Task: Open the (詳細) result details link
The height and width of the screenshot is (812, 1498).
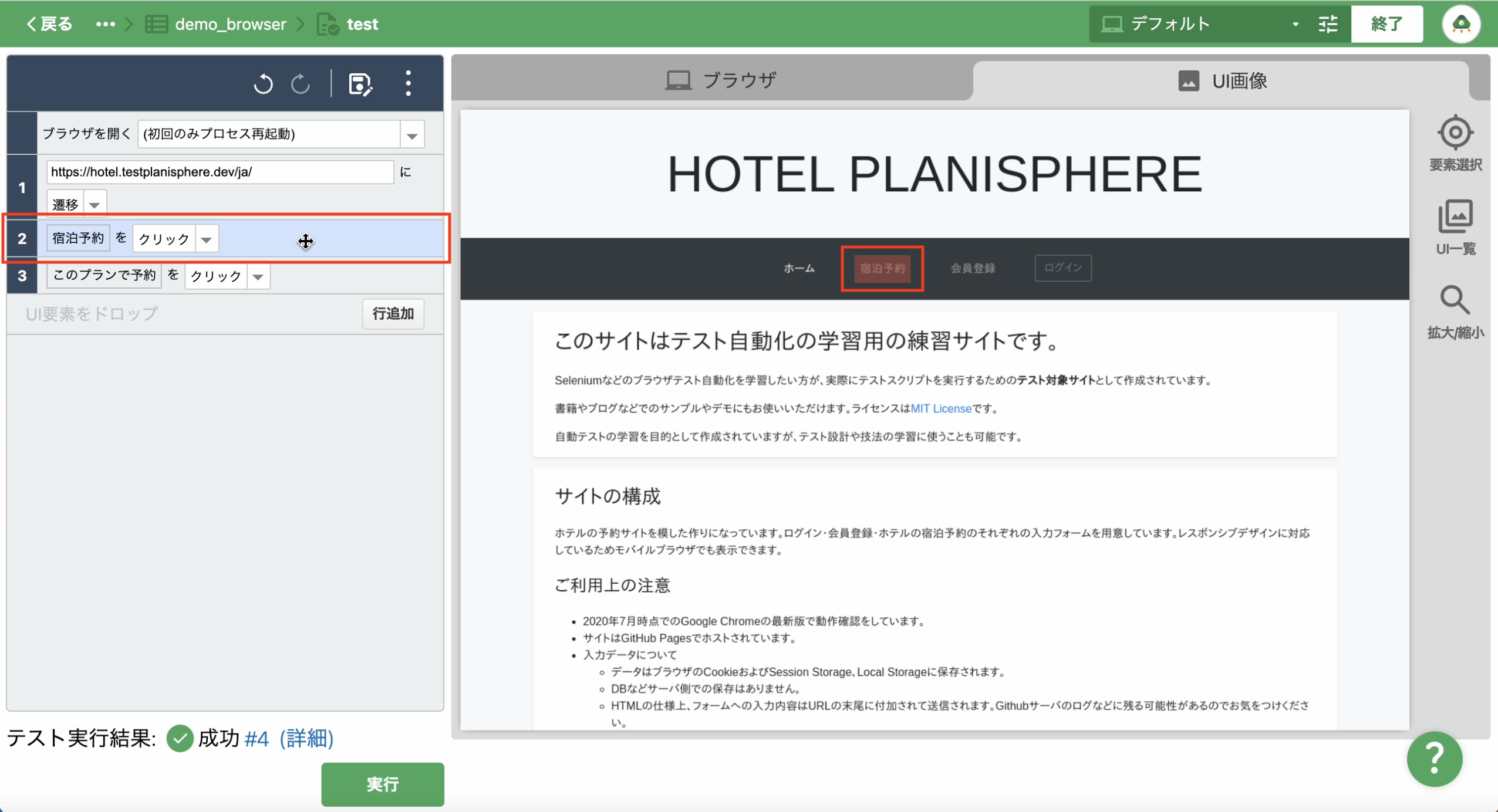Action: tap(306, 739)
